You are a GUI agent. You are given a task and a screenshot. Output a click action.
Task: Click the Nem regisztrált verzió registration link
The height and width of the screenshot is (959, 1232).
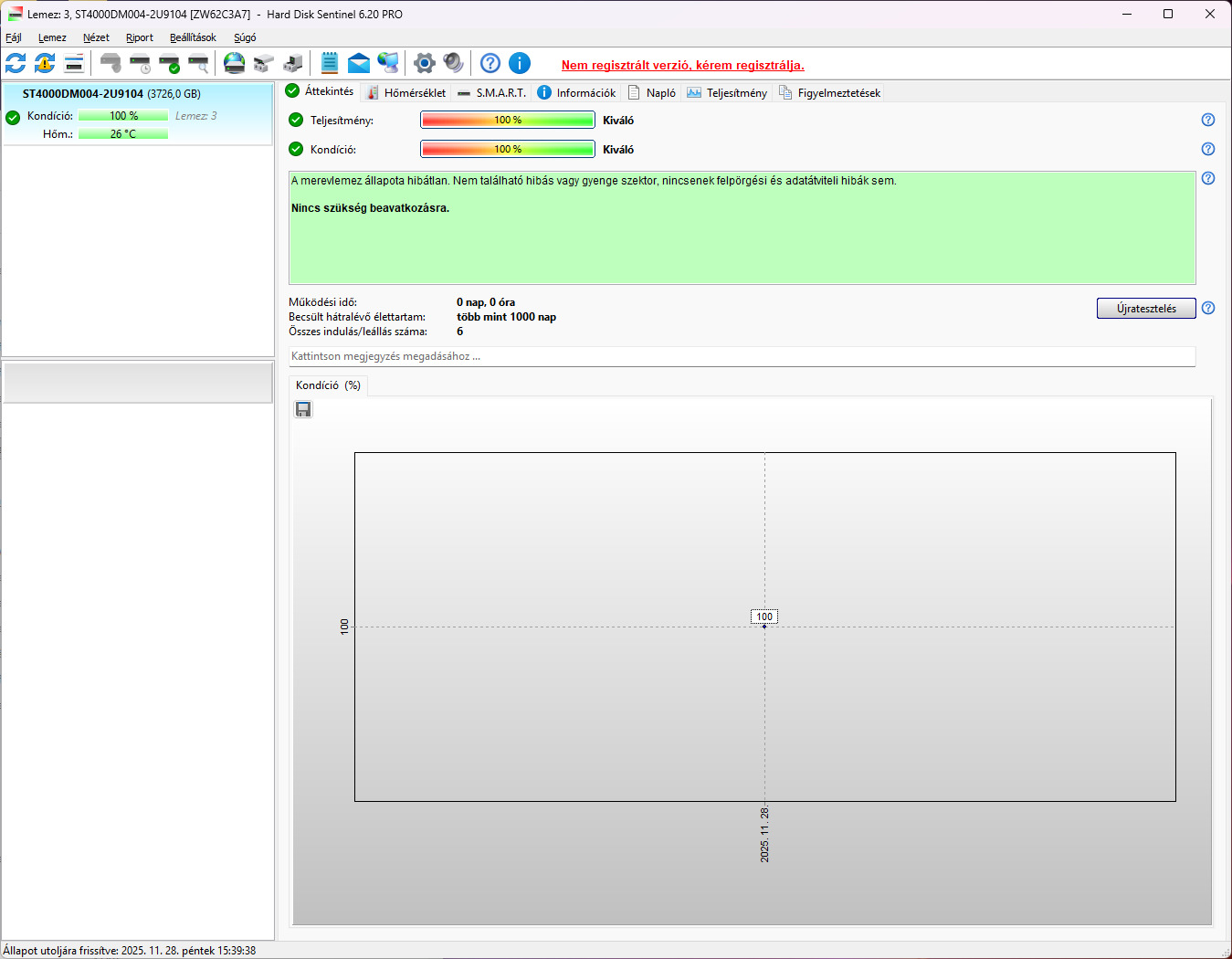point(683,65)
